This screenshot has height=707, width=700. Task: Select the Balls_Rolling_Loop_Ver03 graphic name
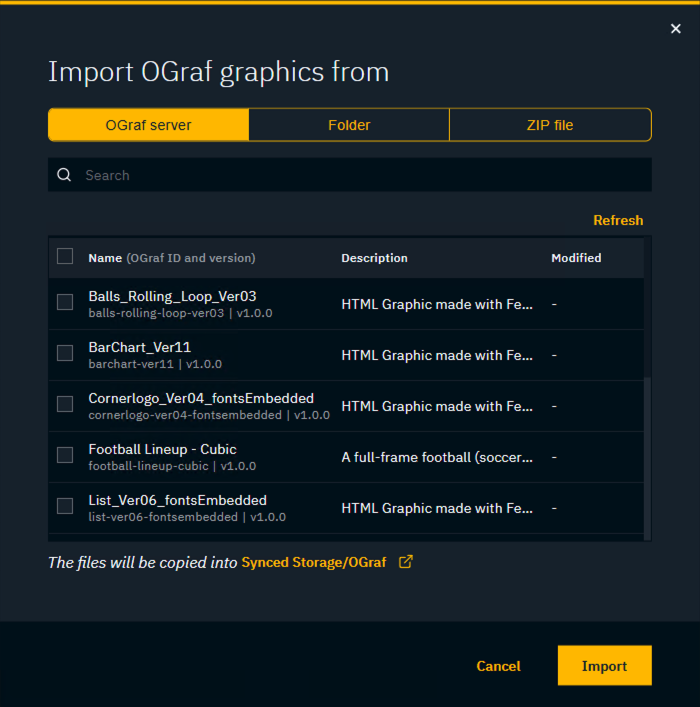[172, 296]
